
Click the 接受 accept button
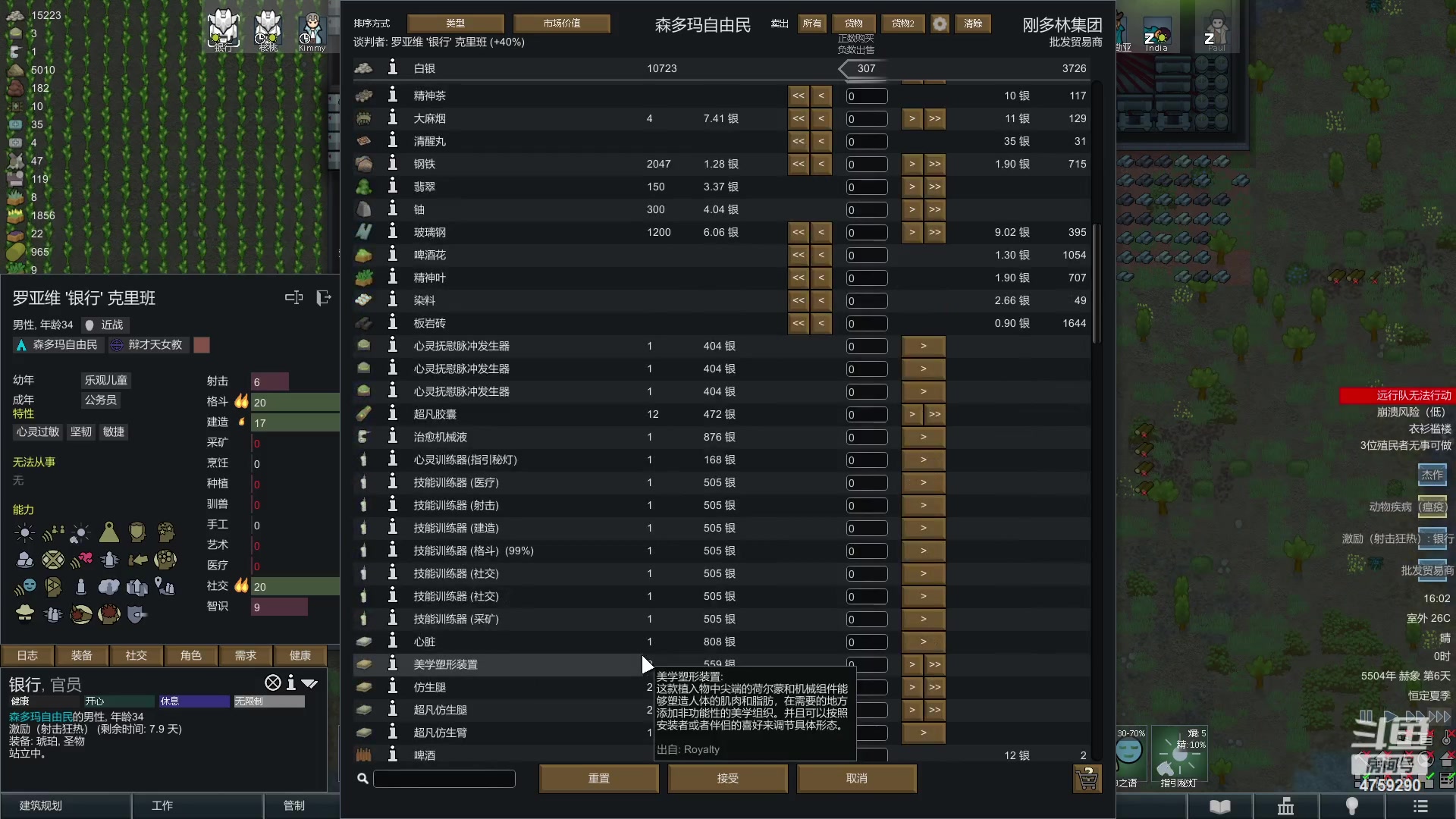click(728, 779)
